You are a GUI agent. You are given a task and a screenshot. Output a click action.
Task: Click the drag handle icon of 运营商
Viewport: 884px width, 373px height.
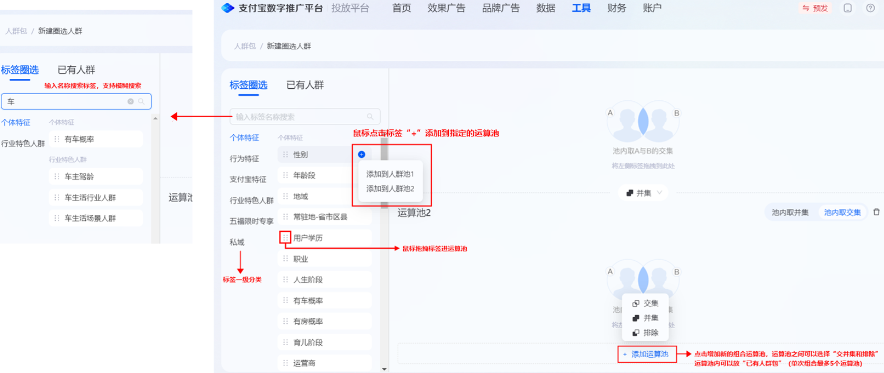pyautogui.click(x=285, y=362)
